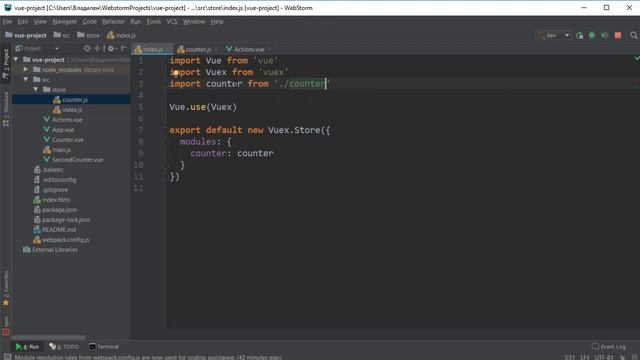Stop the running process with red square

(618, 36)
